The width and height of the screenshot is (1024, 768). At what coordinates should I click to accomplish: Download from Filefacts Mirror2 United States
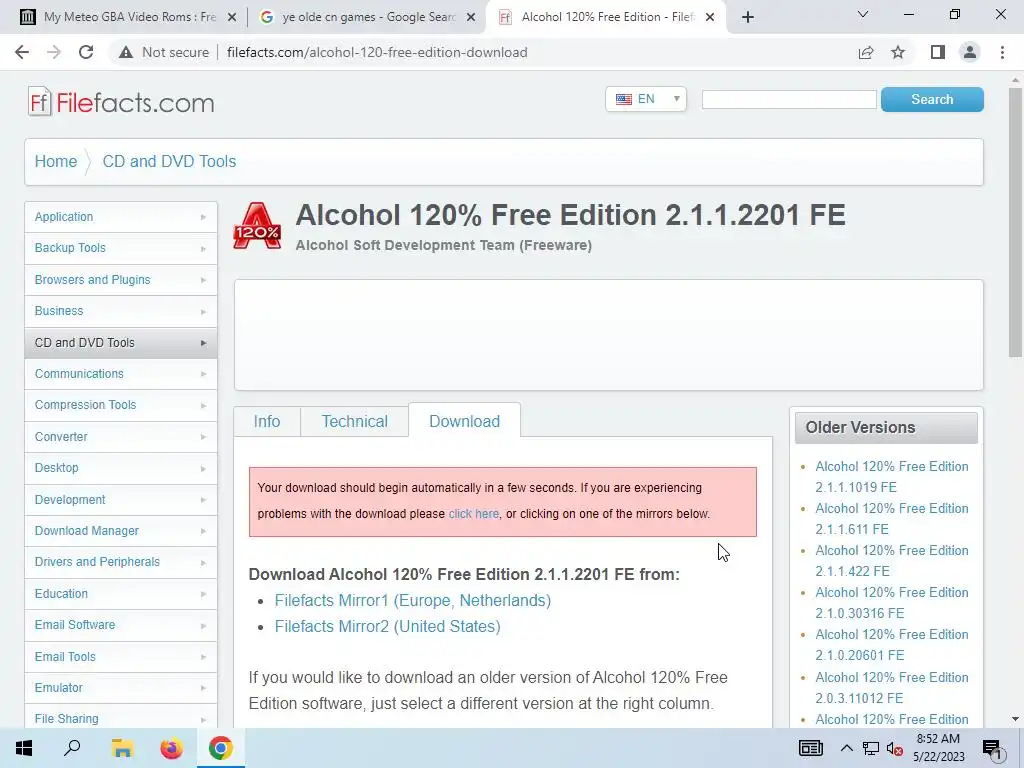coord(387,626)
